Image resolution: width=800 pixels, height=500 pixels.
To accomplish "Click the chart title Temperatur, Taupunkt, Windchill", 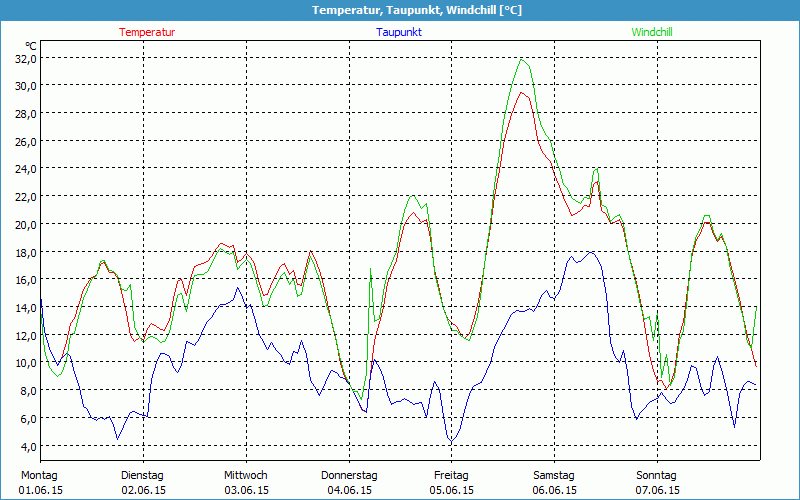I will click(417, 10).
